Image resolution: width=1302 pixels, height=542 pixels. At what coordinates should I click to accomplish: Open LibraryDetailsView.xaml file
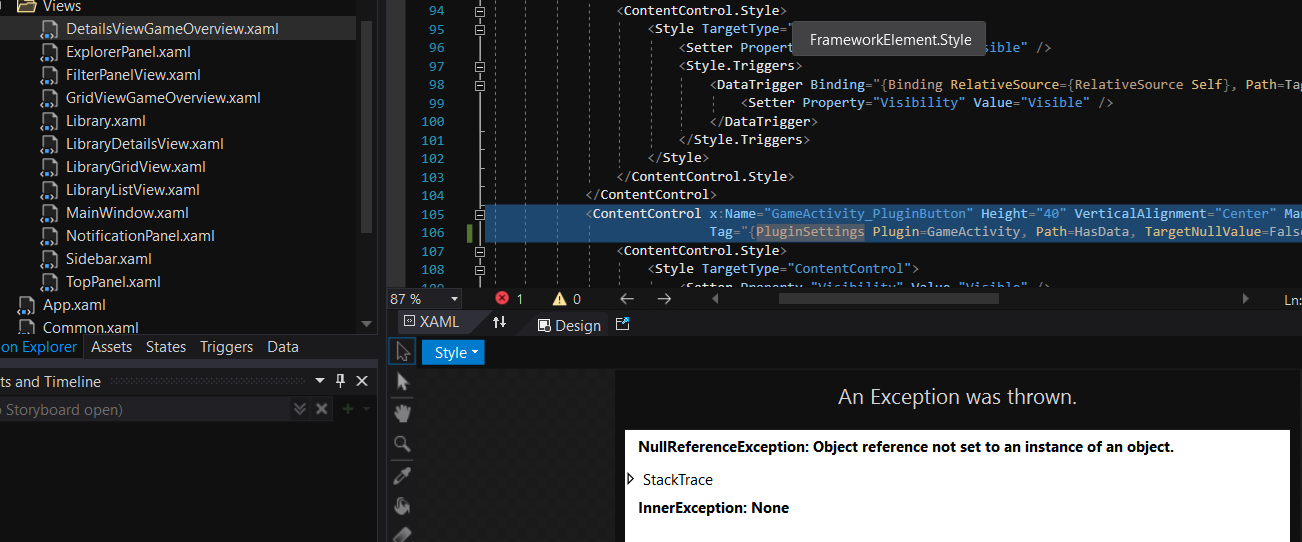[145, 144]
